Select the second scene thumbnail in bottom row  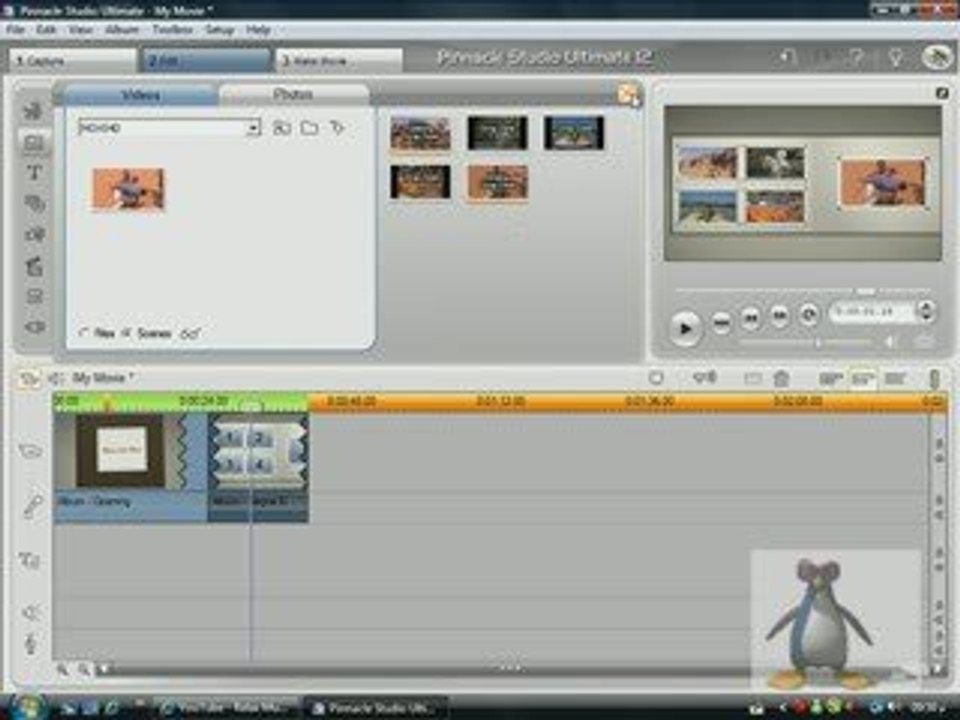point(497,182)
